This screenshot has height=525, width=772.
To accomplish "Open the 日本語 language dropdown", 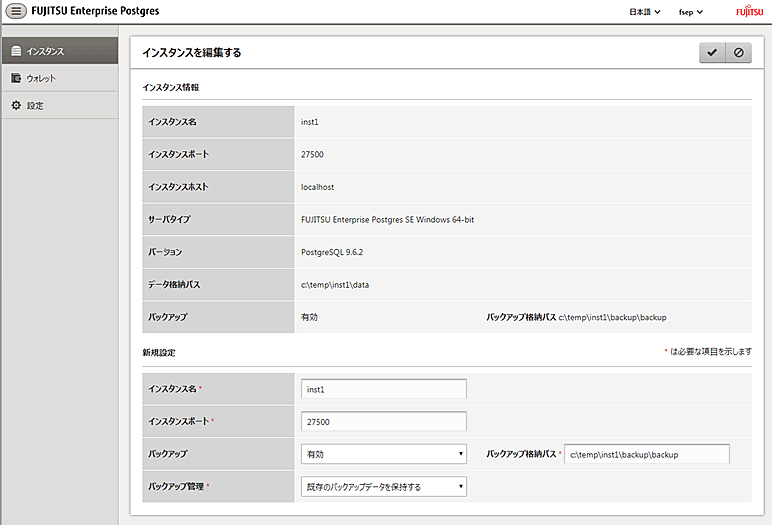I will (644, 12).
